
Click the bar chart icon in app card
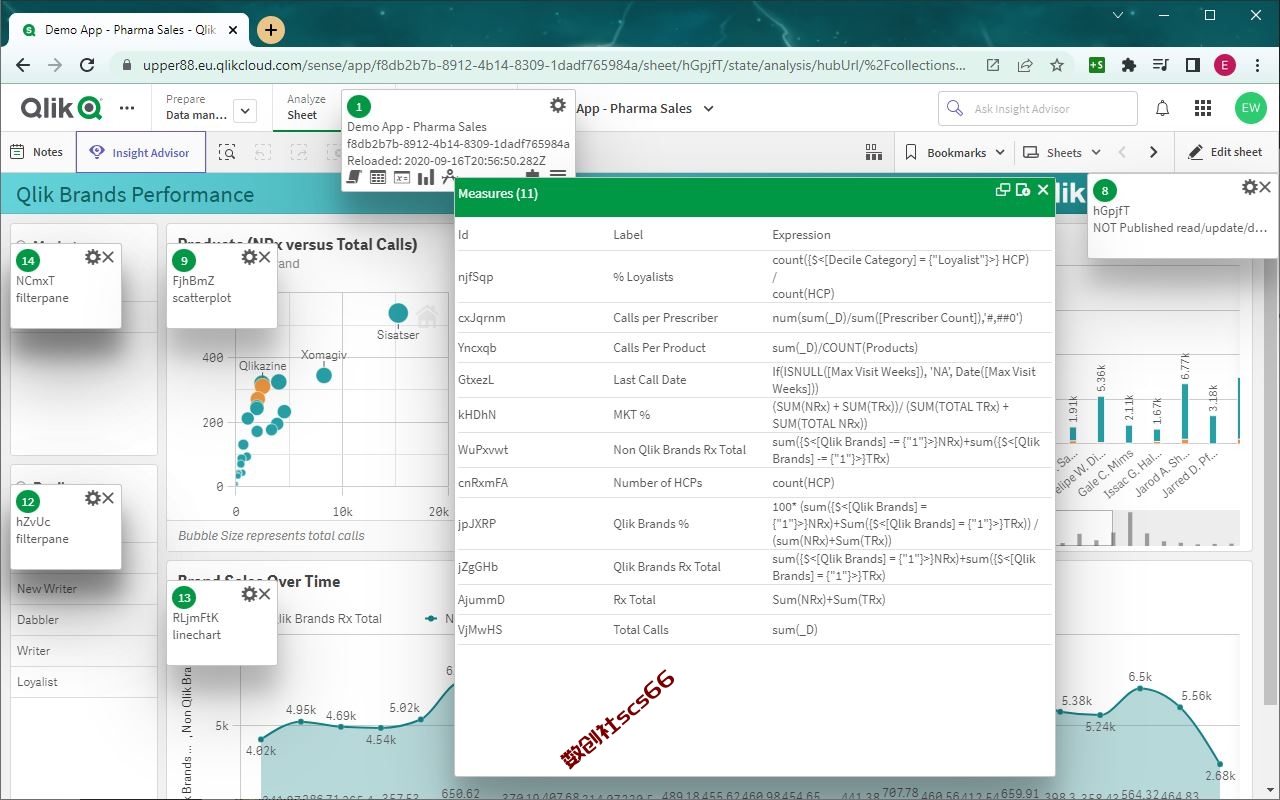click(x=426, y=177)
